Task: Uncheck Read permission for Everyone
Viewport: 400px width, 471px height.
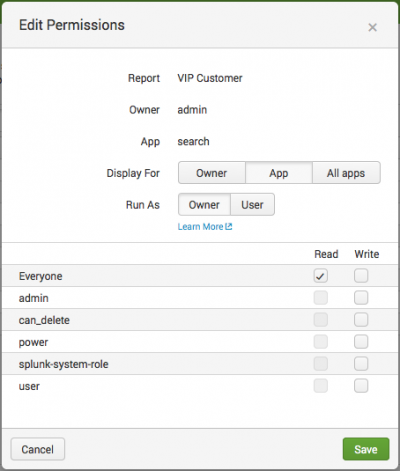Action: click(321, 276)
